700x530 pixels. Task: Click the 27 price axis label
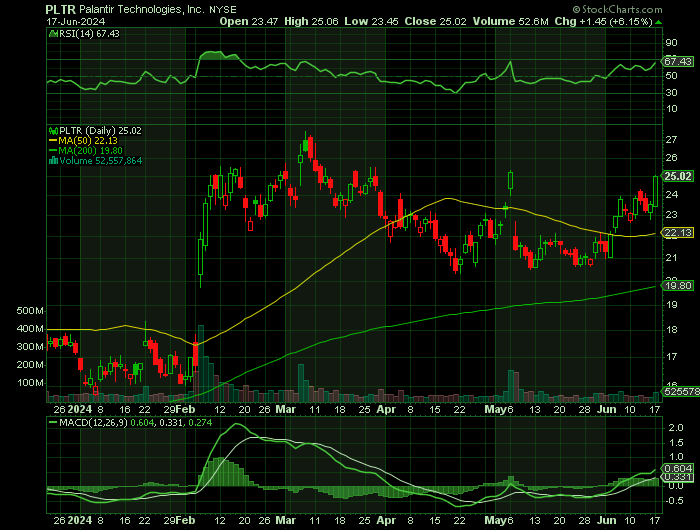pos(671,140)
